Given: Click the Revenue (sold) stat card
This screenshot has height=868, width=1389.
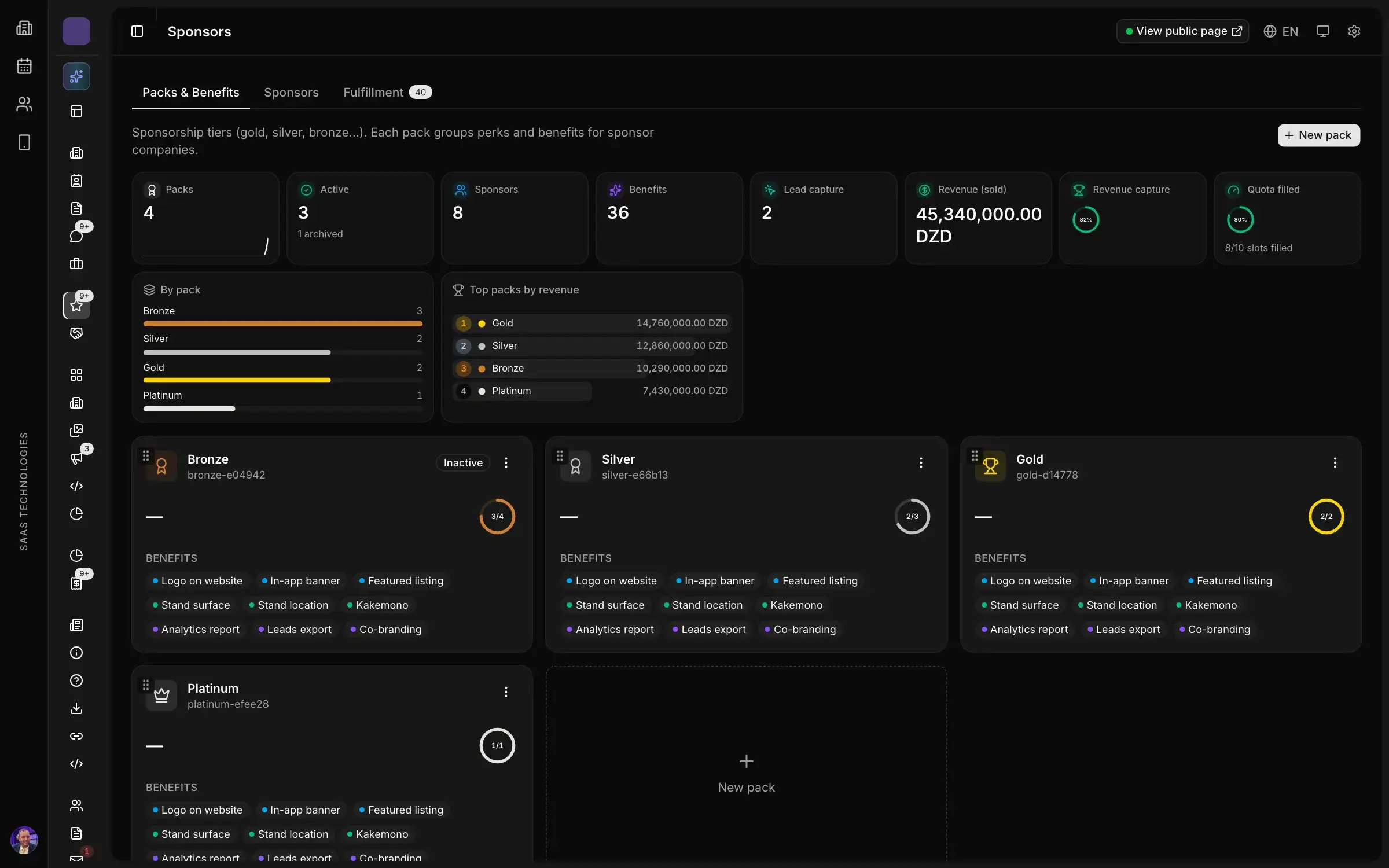Looking at the screenshot, I should pos(978,218).
